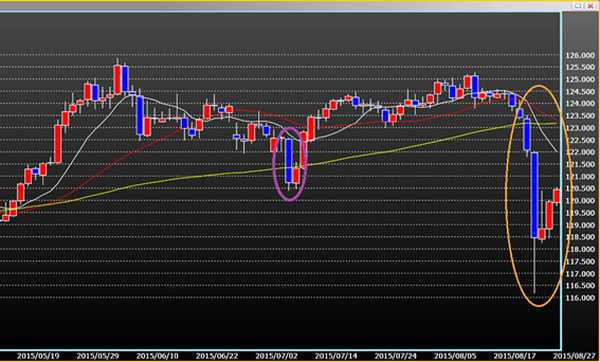Select the 2015/06/22 date label
Viewport: 600px width, 362px height.
pyautogui.click(x=217, y=356)
